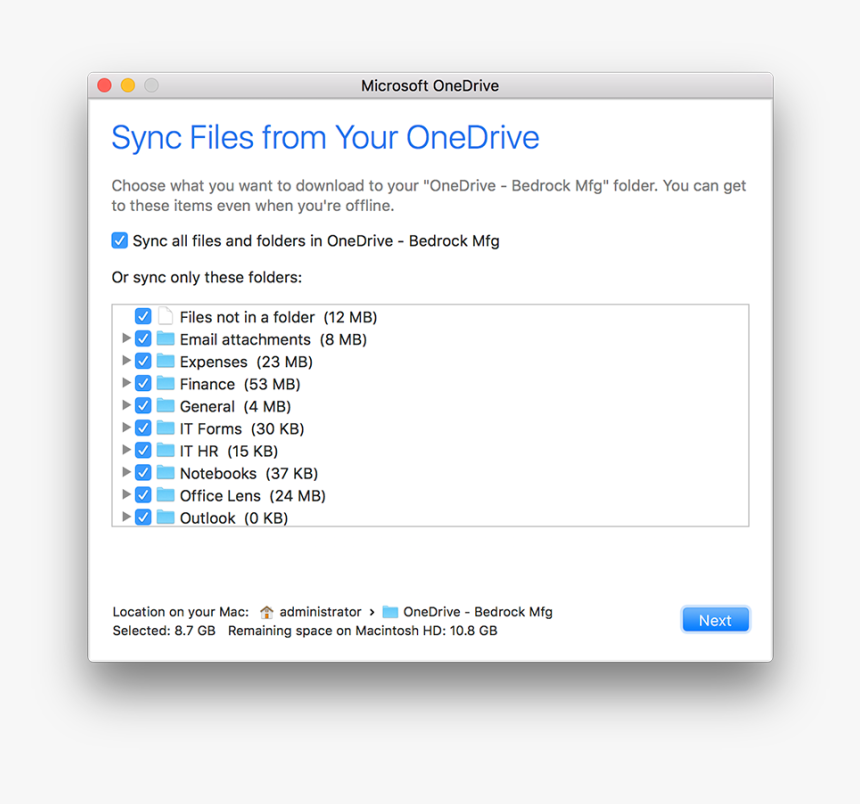Uncheck the General folder checkbox
Image resolution: width=860 pixels, height=804 pixels.
tap(143, 406)
